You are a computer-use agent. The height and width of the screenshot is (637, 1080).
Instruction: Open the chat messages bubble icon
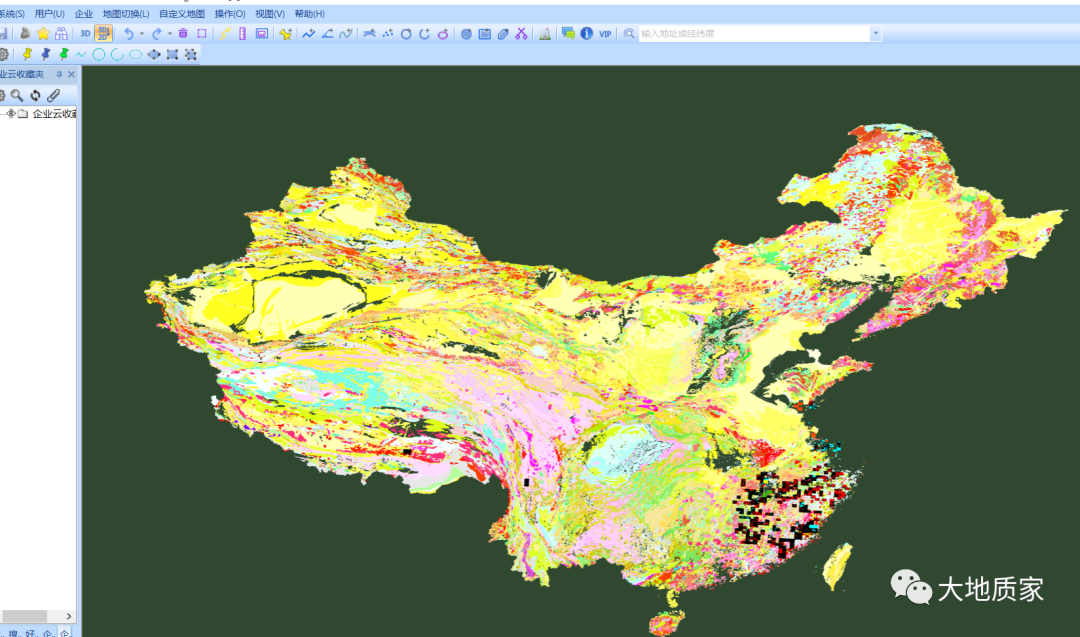pyautogui.click(x=568, y=33)
